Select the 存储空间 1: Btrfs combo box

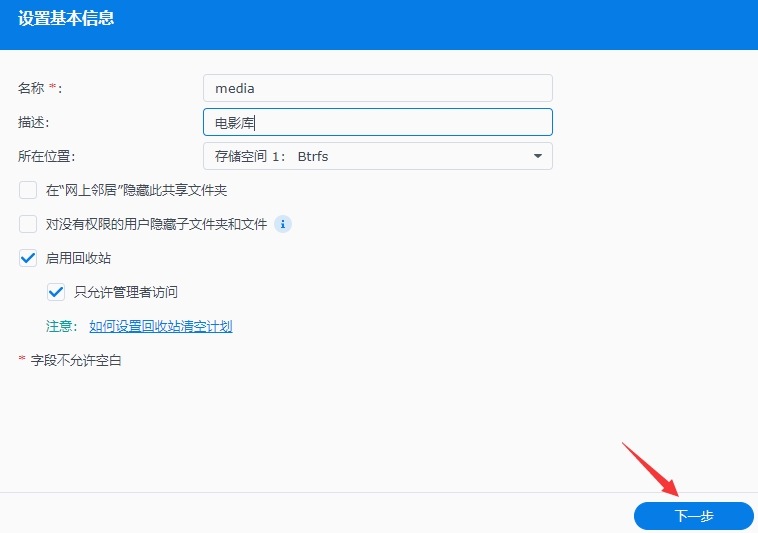377,156
